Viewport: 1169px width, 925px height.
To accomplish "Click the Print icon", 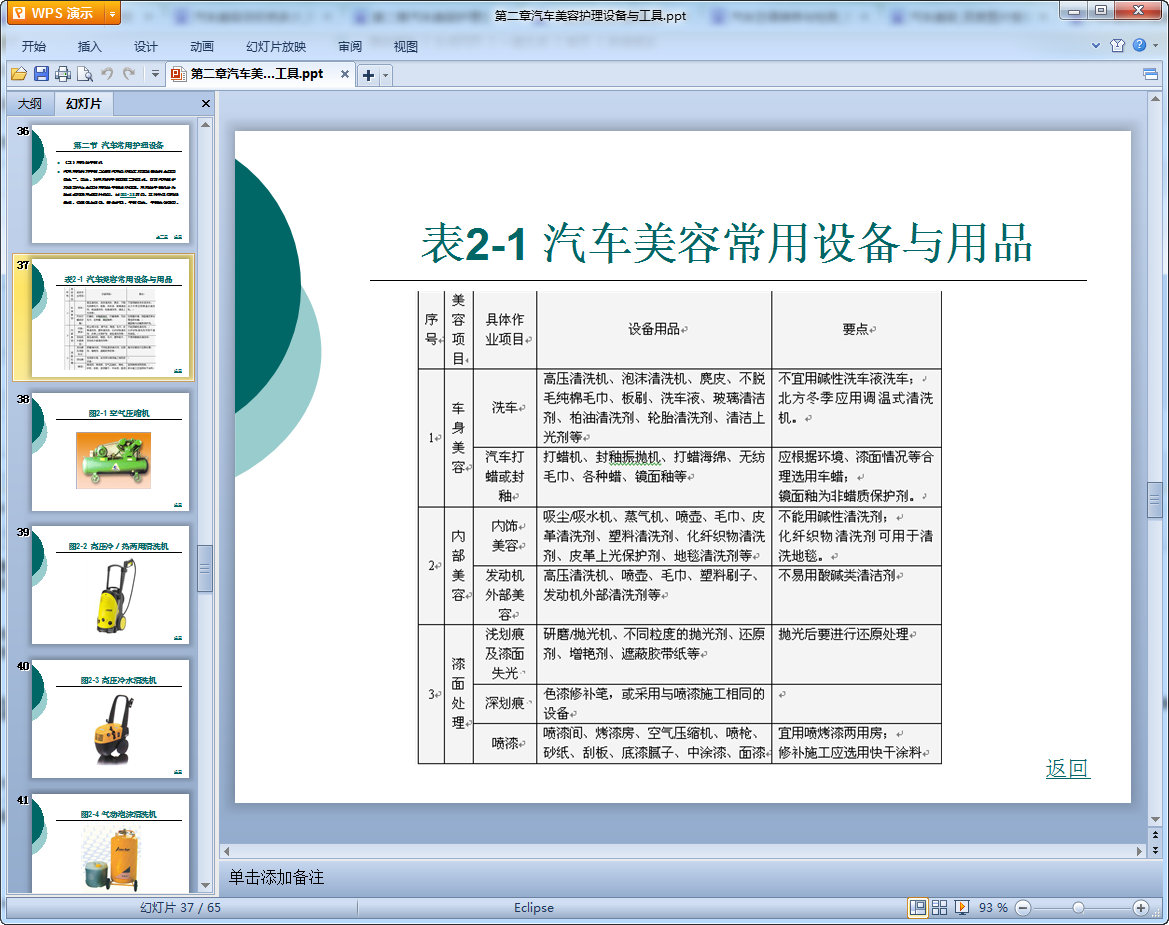I will pyautogui.click(x=63, y=74).
